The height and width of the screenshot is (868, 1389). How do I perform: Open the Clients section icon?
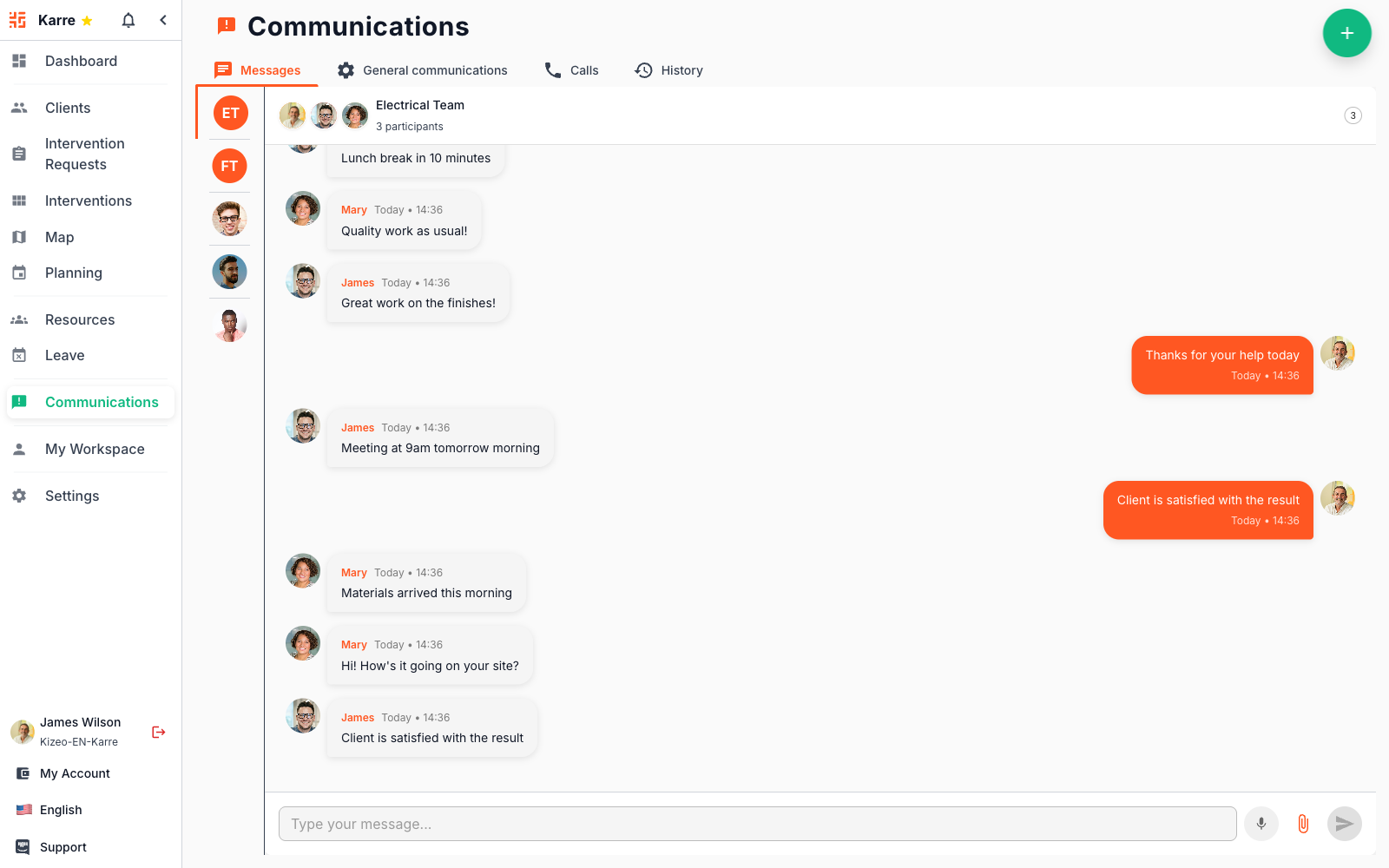coord(19,108)
